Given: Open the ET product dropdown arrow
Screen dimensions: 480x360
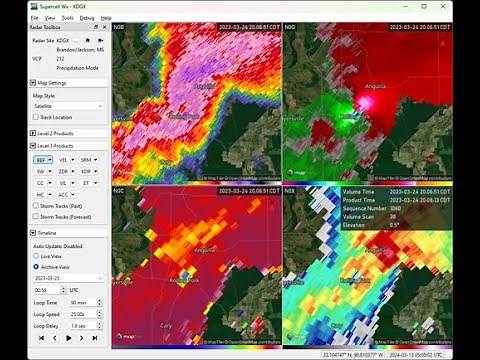Looking at the screenshot, I should pos(95,183).
